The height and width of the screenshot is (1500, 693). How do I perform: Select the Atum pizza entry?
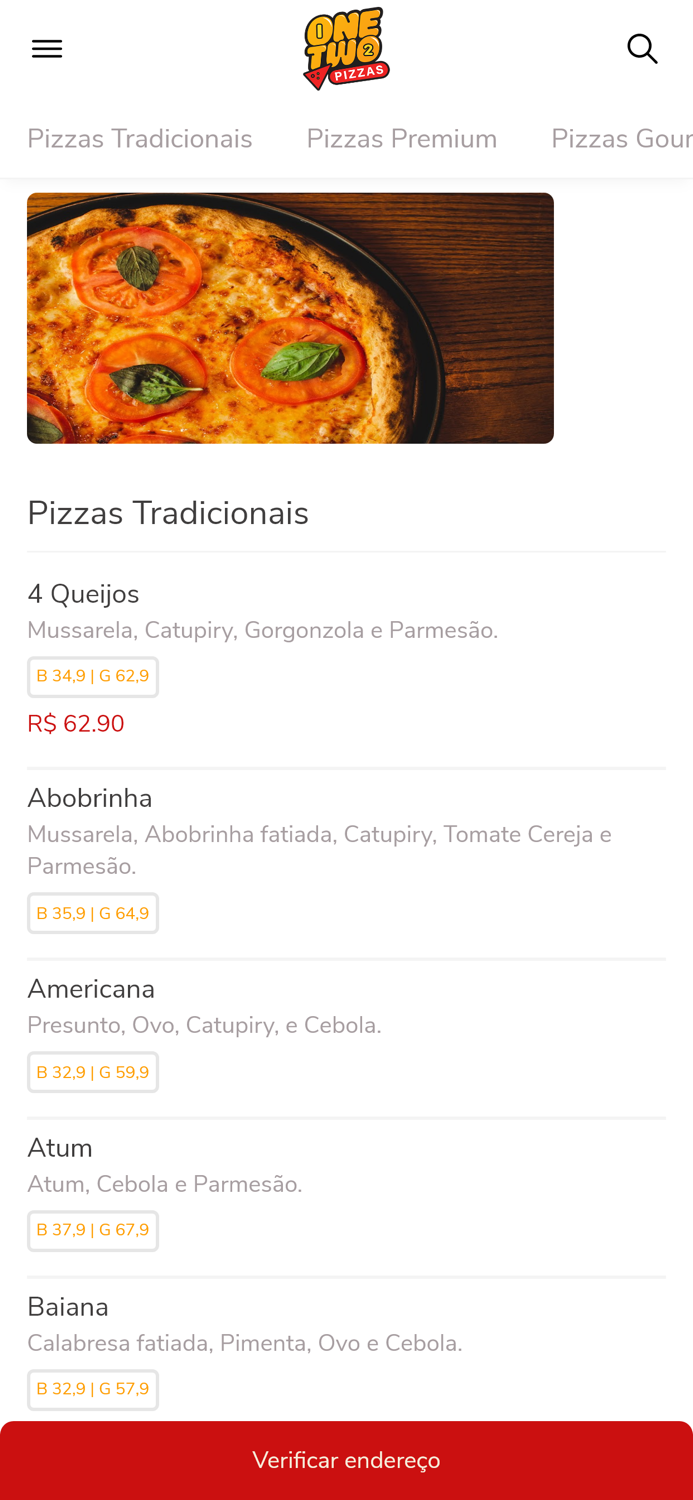[x=60, y=1148]
